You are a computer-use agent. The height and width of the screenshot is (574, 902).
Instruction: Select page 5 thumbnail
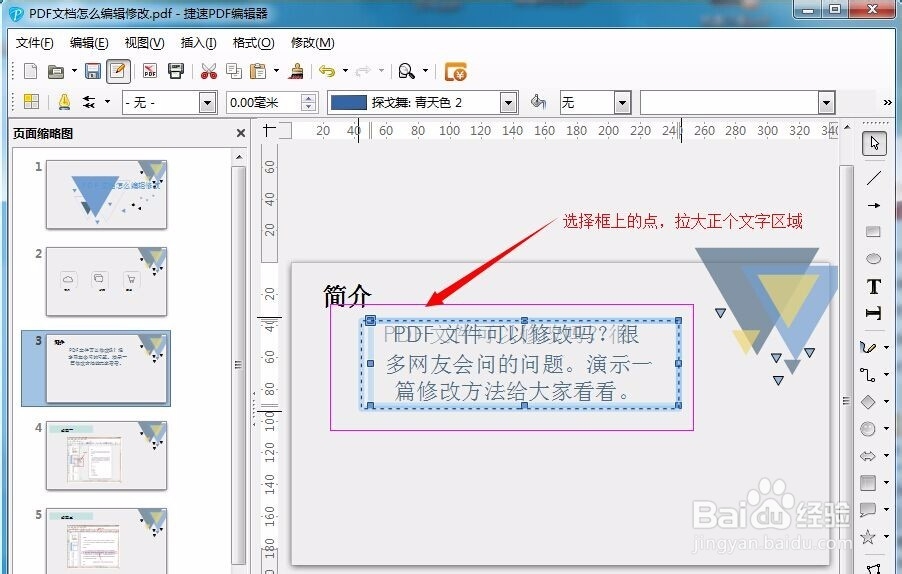106,541
